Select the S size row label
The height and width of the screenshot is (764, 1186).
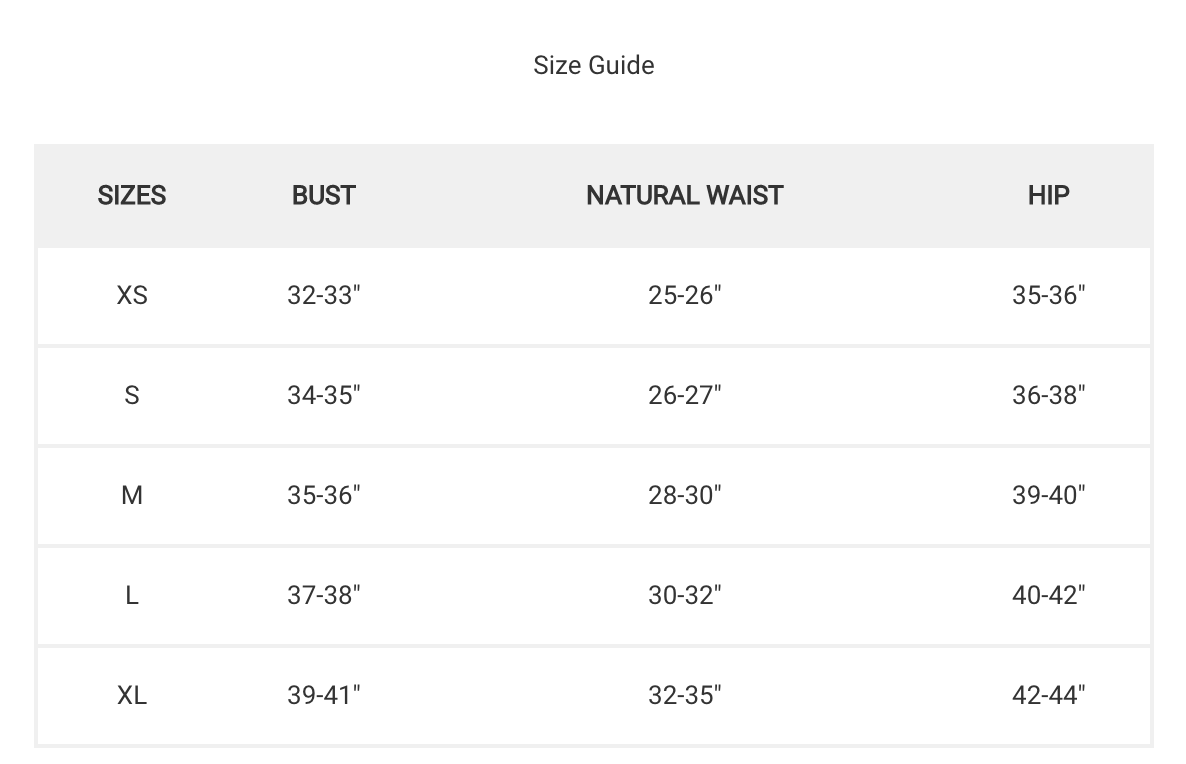(x=132, y=395)
